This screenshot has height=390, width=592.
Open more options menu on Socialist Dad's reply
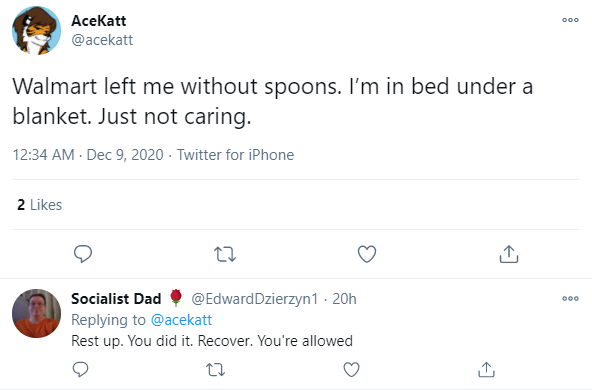[x=570, y=299]
